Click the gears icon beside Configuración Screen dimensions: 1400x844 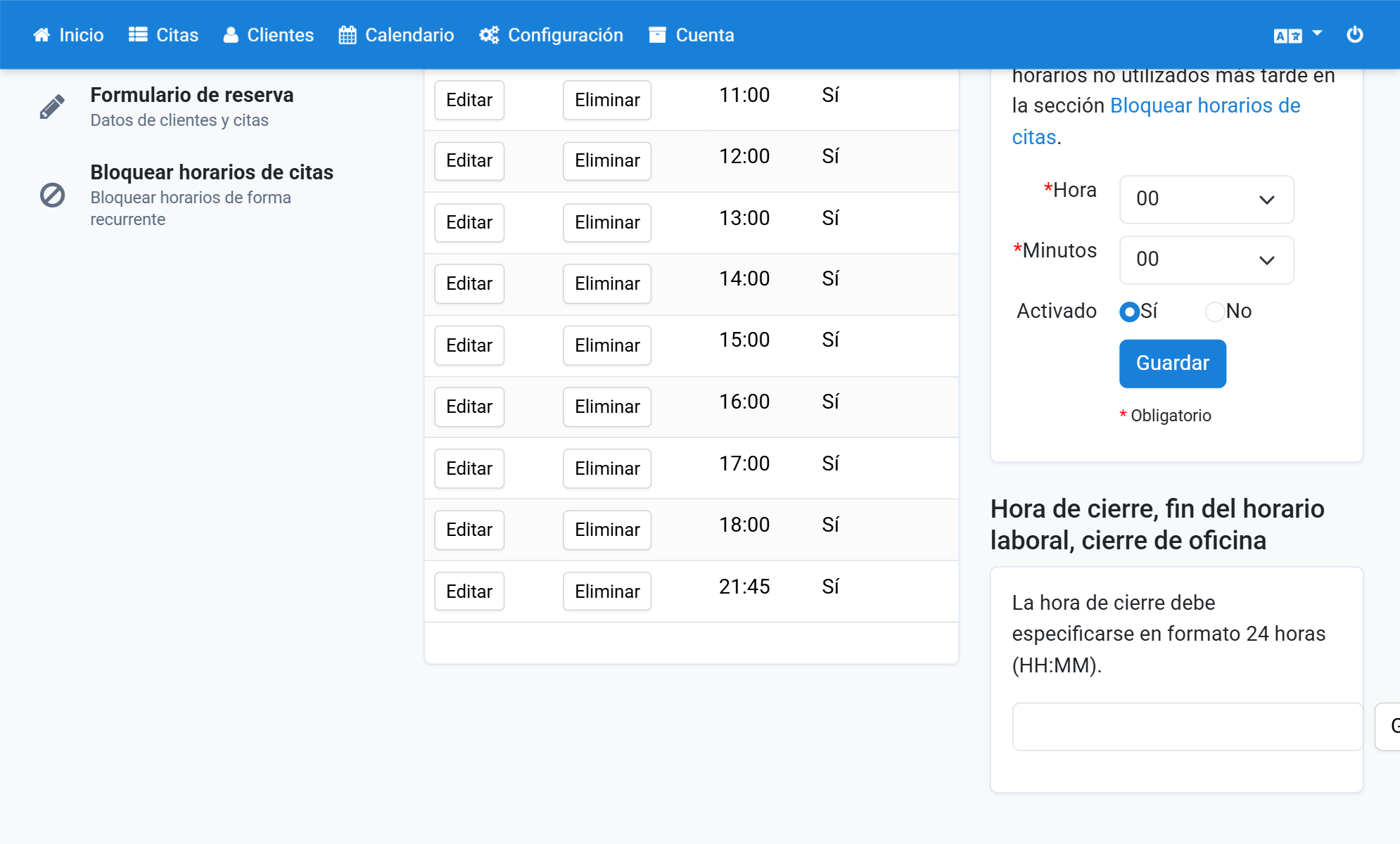[489, 35]
